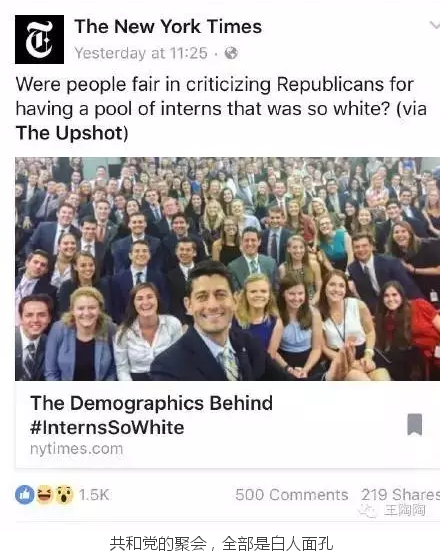Viewport: 442px width, 554px height.
Task: View the 219 Shares list
Action: click(x=400, y=495)
